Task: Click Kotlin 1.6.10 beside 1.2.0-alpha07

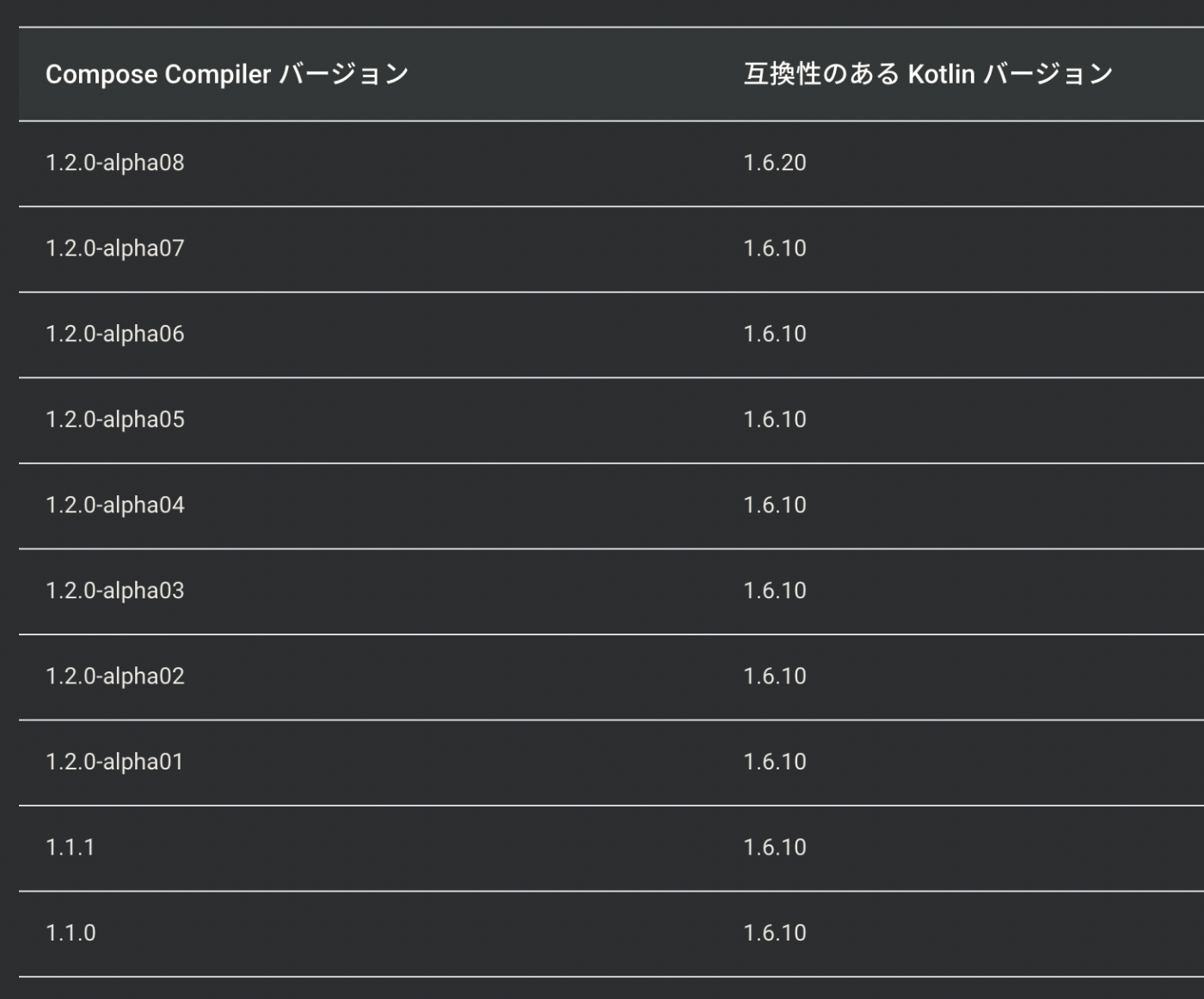Action: 775,248
